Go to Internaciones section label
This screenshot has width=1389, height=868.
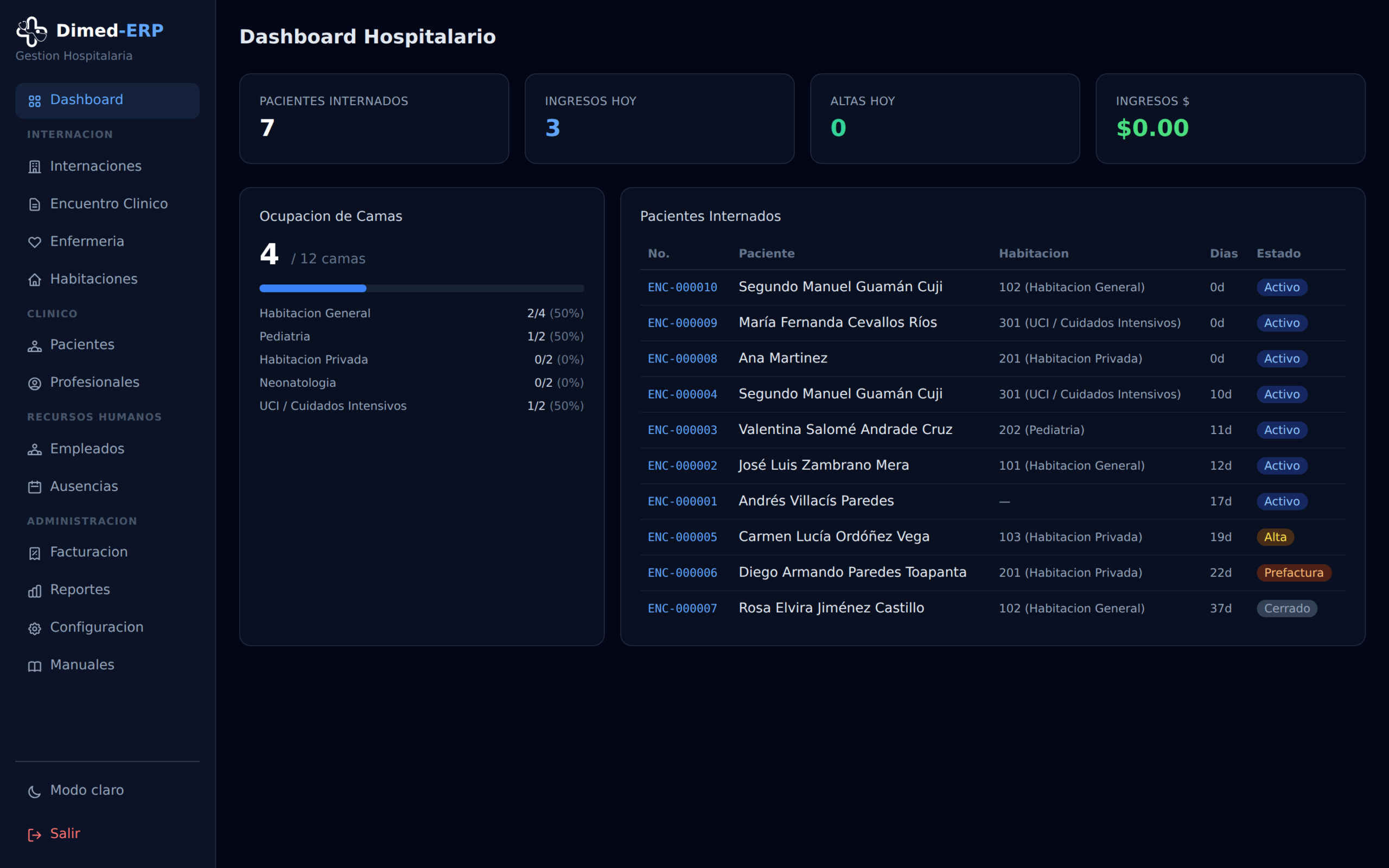[96, 167]
